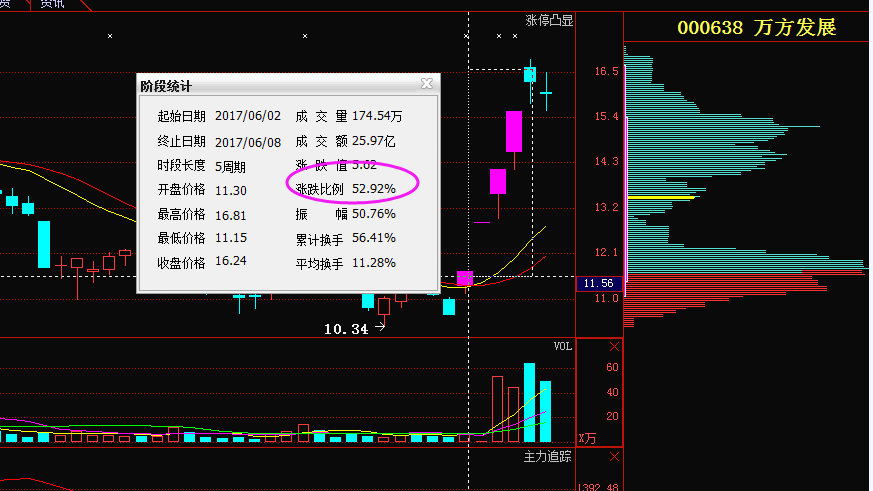873x491 pixels.
Task: Click the VOL indicator label
Action: coord(563,347)
